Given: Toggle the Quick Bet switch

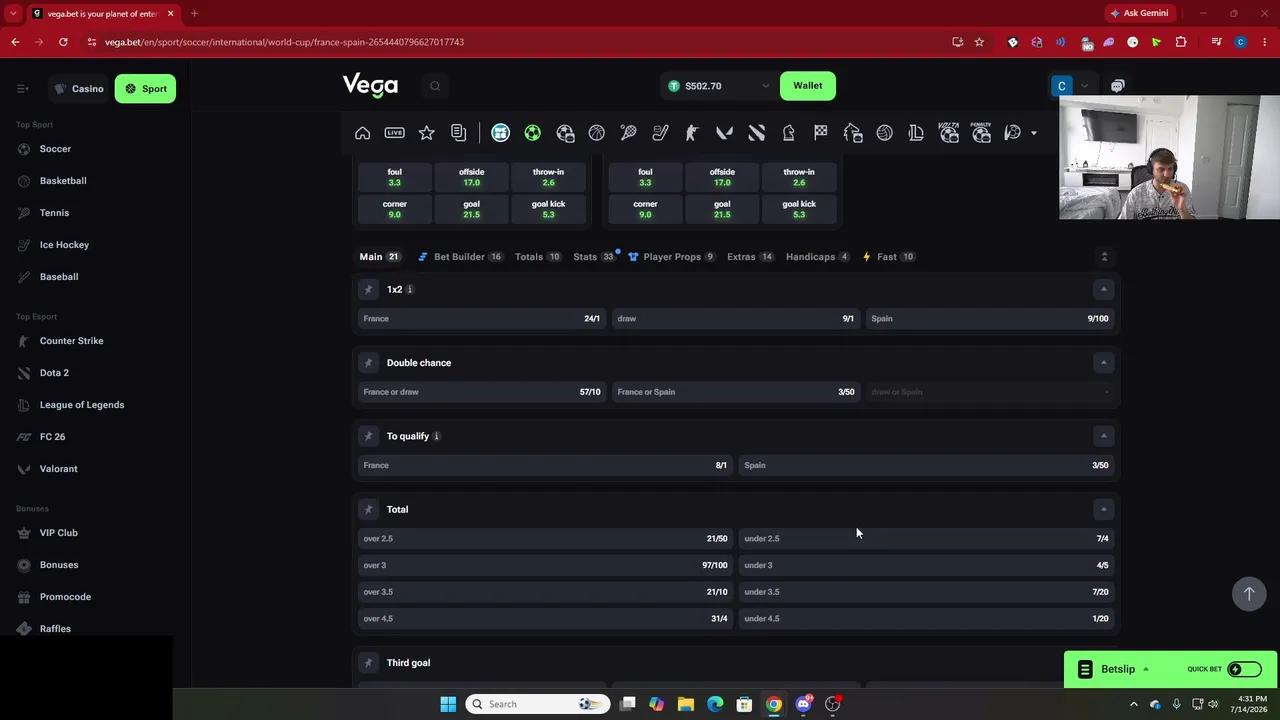Looking at the screenshot, I should (1244, 669).
